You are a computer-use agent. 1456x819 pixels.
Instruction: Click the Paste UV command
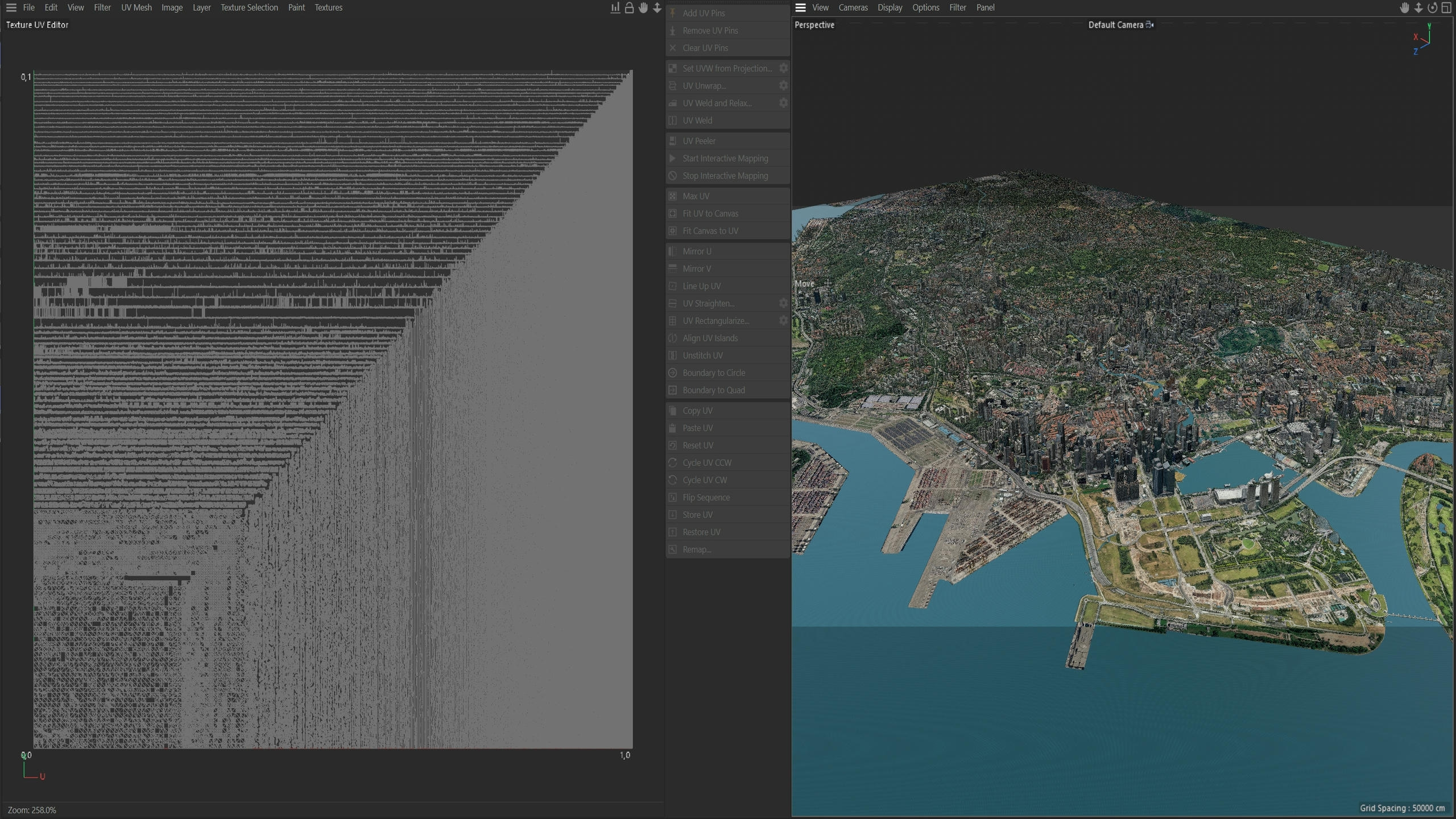click(728, 428)
